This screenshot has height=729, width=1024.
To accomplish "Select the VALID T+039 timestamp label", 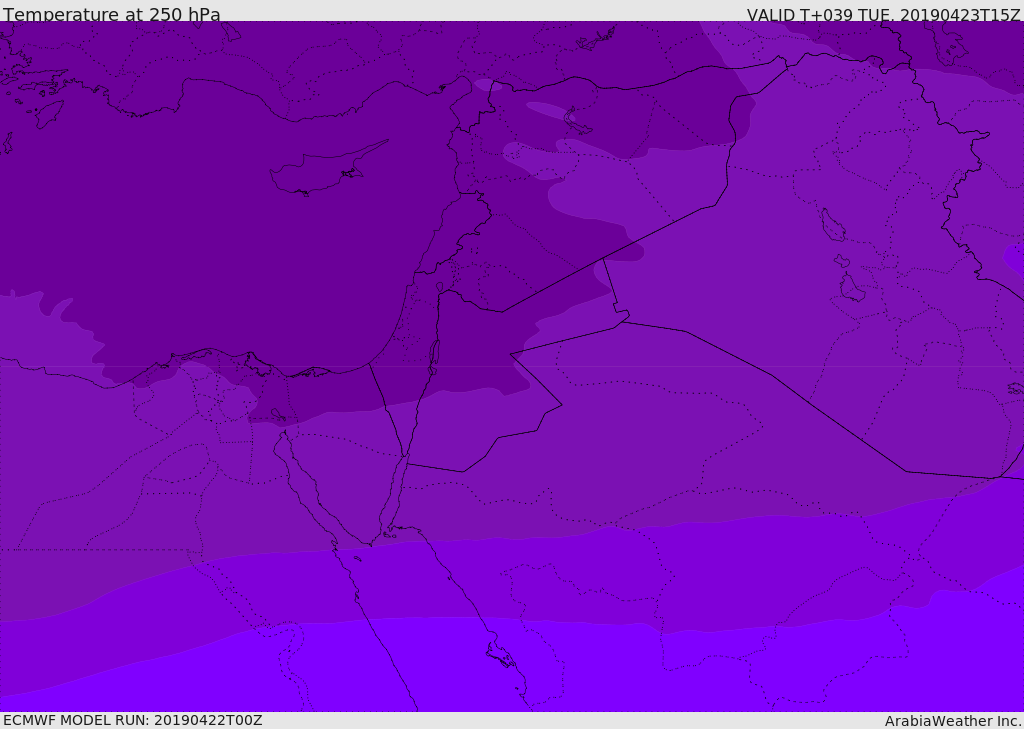I will (884, 14).
